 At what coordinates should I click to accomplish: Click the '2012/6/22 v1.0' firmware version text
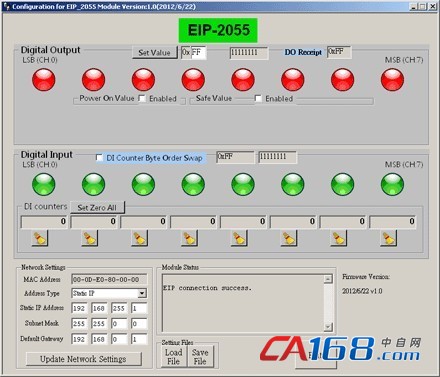362,291
